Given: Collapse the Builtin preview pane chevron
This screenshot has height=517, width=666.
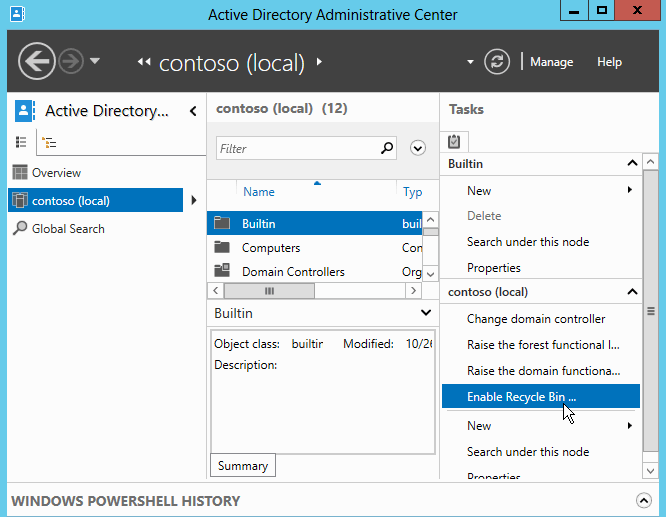Looking at the screenshot, I should [426, 313].
